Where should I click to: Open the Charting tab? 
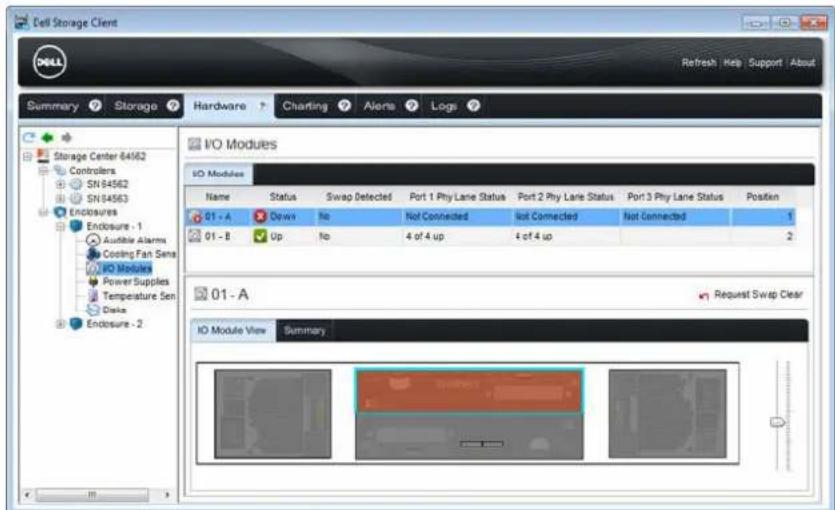pyautogui.click(x=305, y=106)
